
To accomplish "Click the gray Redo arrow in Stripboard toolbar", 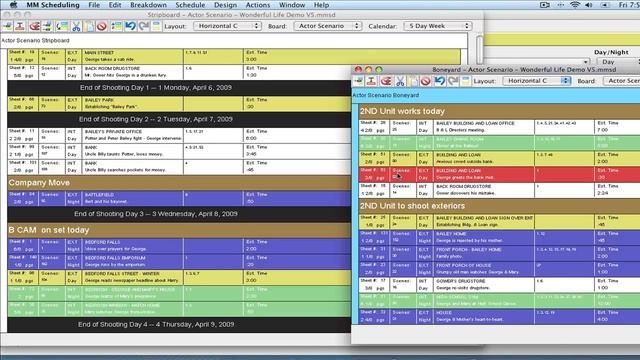I will [x=144, y=27].
